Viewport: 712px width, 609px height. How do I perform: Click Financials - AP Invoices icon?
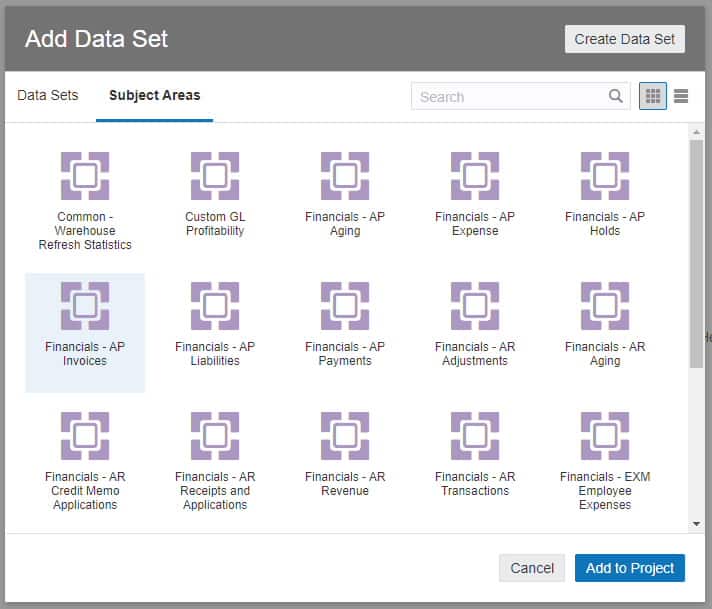tap(85, 306)
